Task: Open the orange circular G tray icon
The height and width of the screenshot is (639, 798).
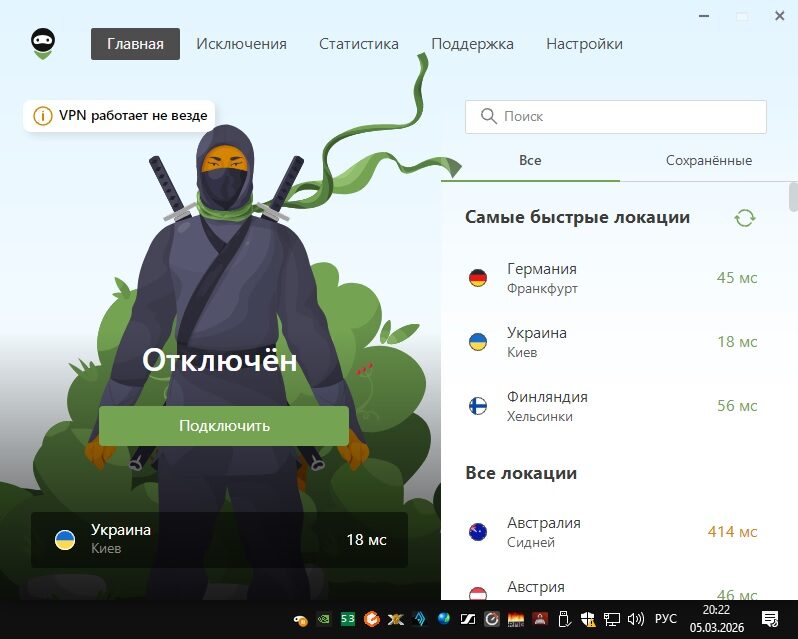Action: (372, 619)
